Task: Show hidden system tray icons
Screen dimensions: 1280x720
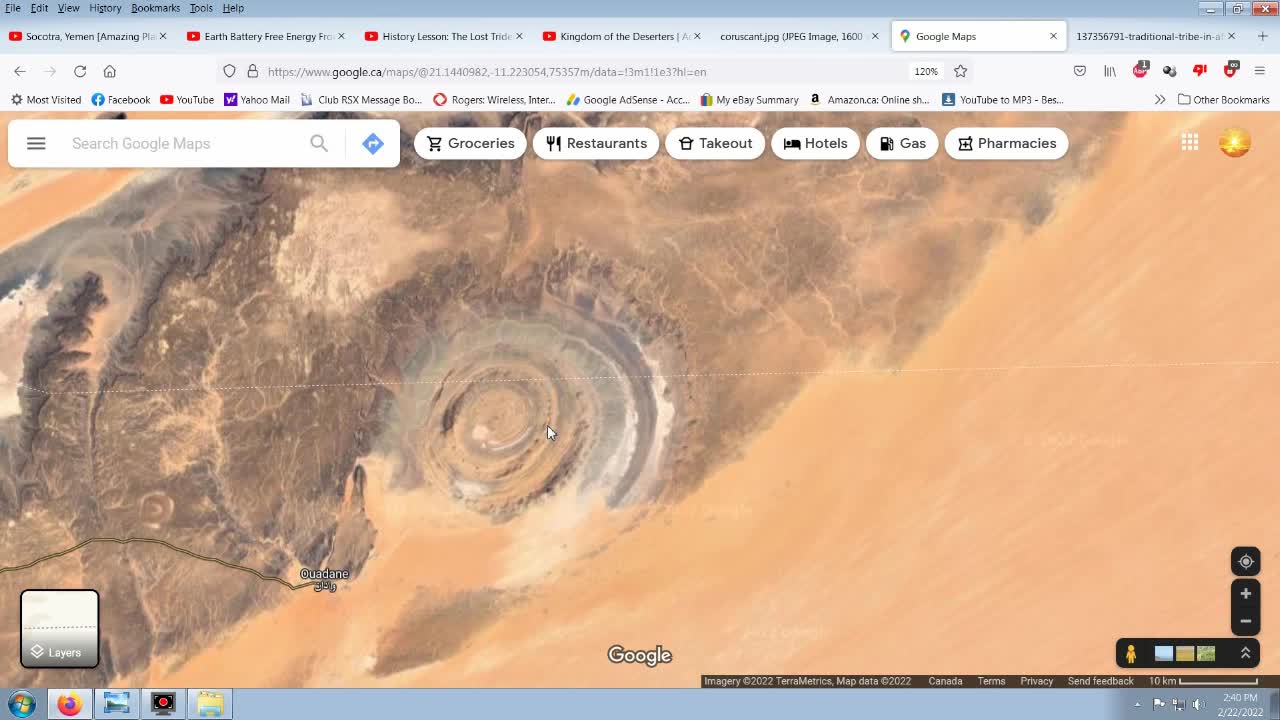Action: coord(1137,704)
